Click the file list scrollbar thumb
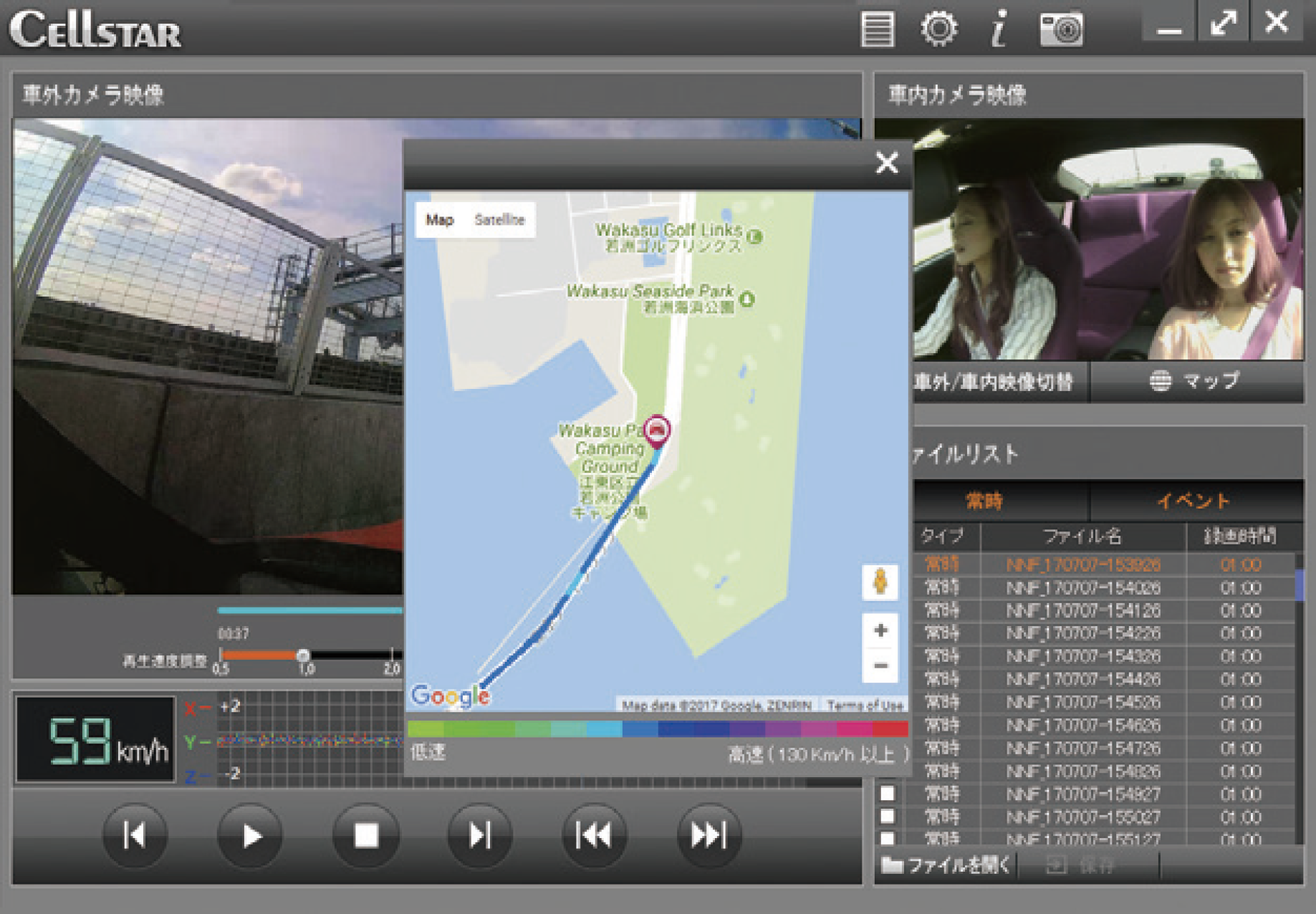Screen dimensions: 1316x914 (1299, 585)
